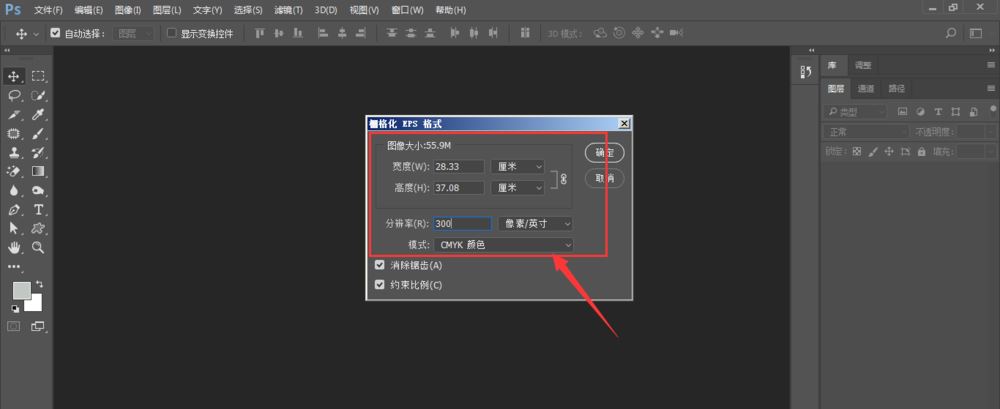Select the Hand tool

(13, 247)
